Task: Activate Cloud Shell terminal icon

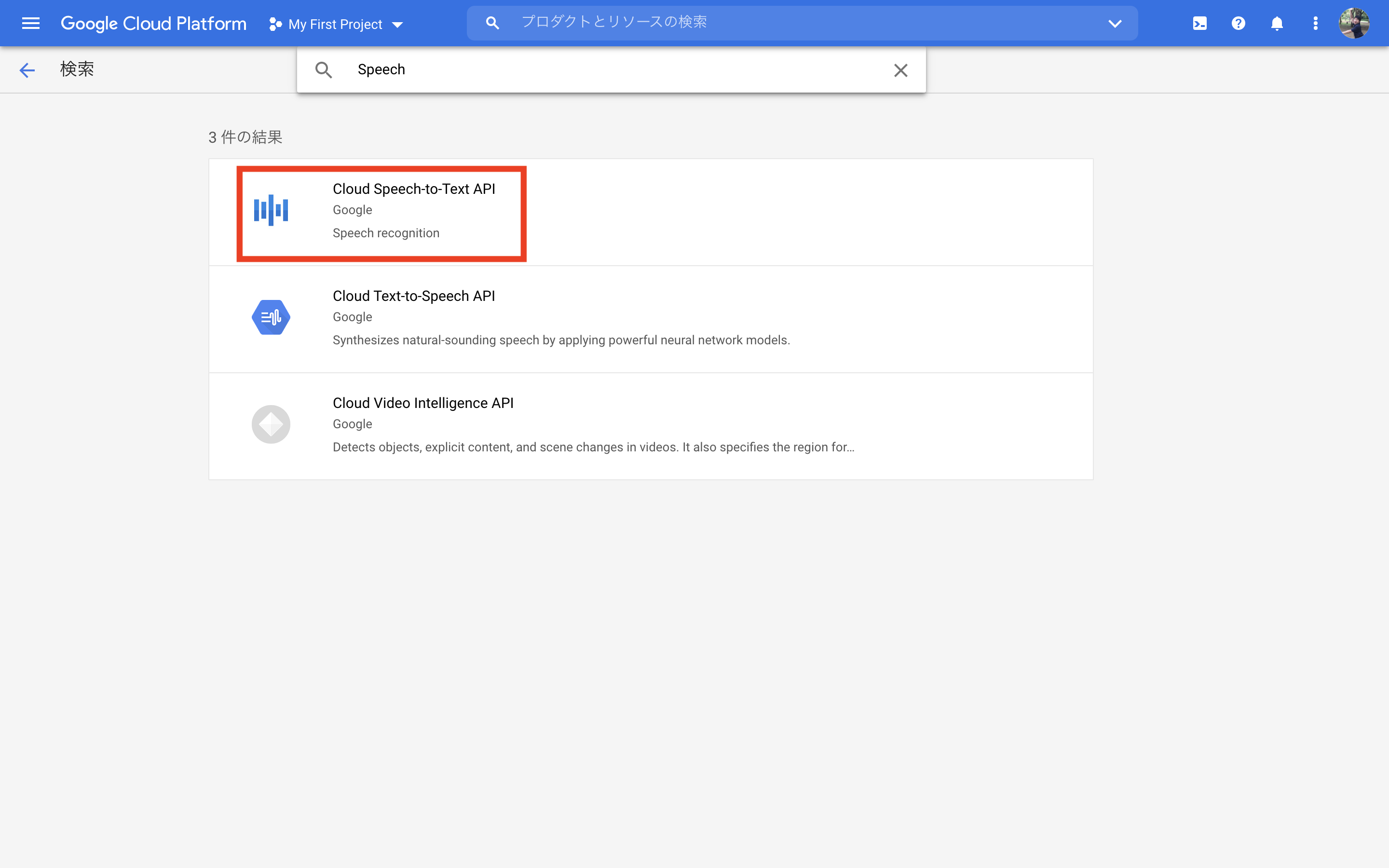Action: coord(1199,24)
